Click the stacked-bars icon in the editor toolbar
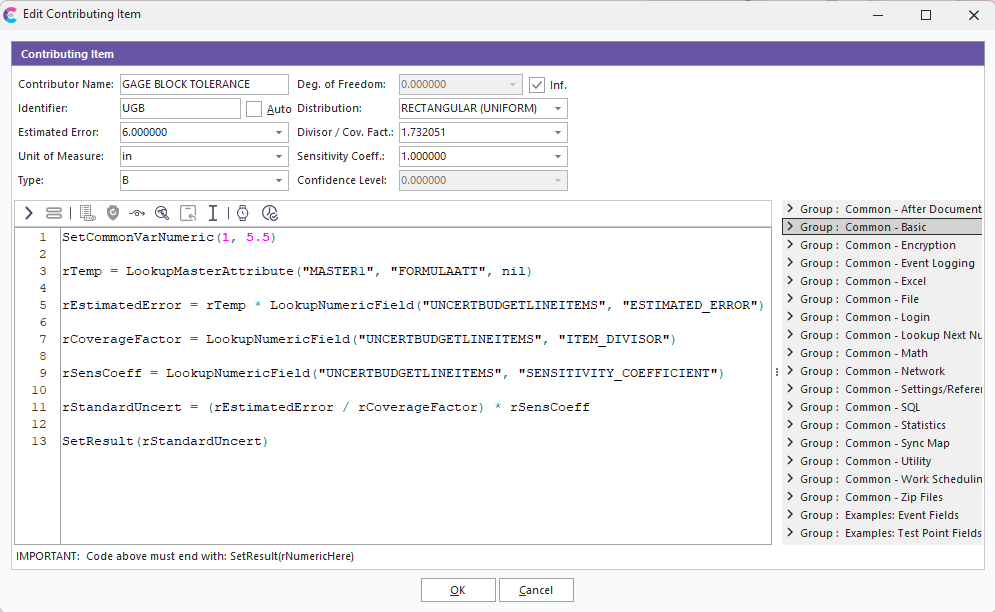This screenshot has height=612, width=995. (x=54, y=213)
